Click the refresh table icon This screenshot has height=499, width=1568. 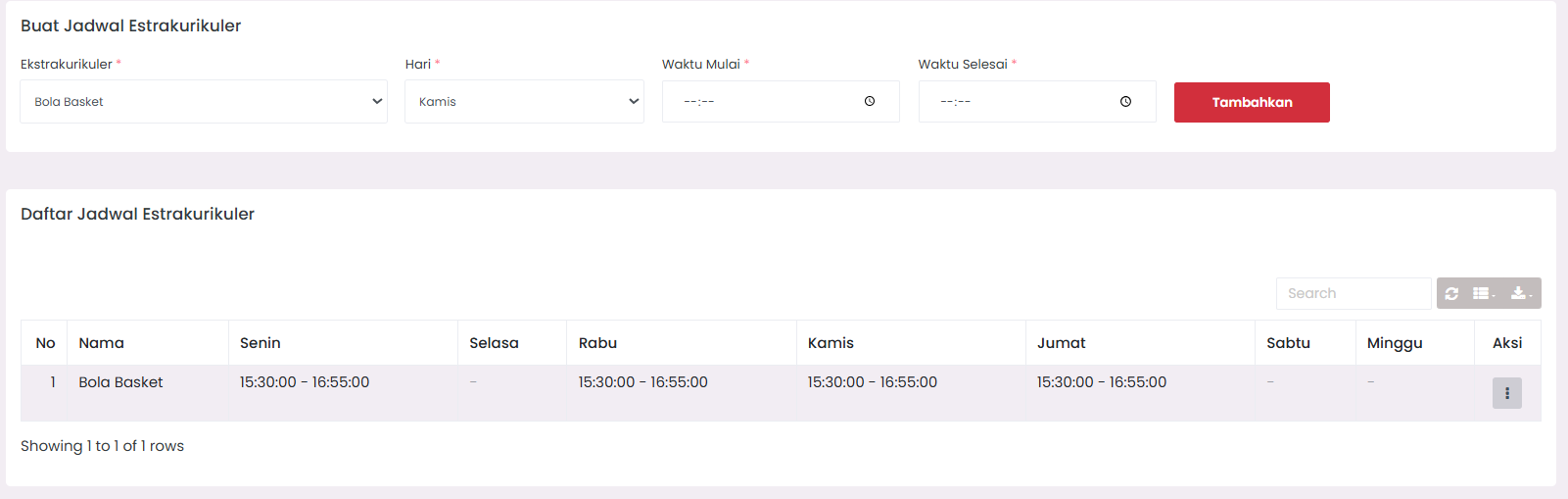tap(1451, 293)
